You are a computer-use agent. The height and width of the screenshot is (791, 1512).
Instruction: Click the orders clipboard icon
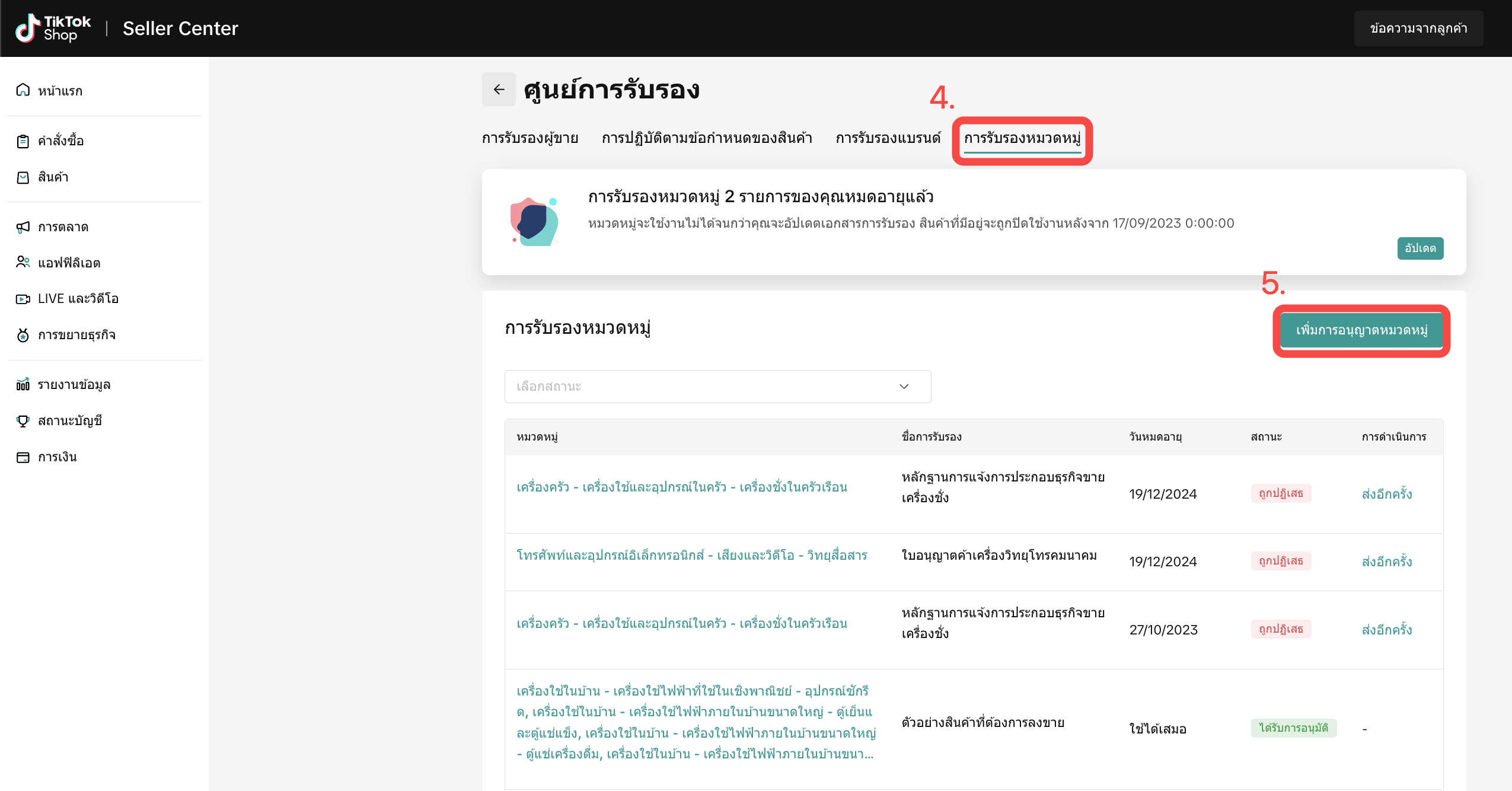coord(23,141)
